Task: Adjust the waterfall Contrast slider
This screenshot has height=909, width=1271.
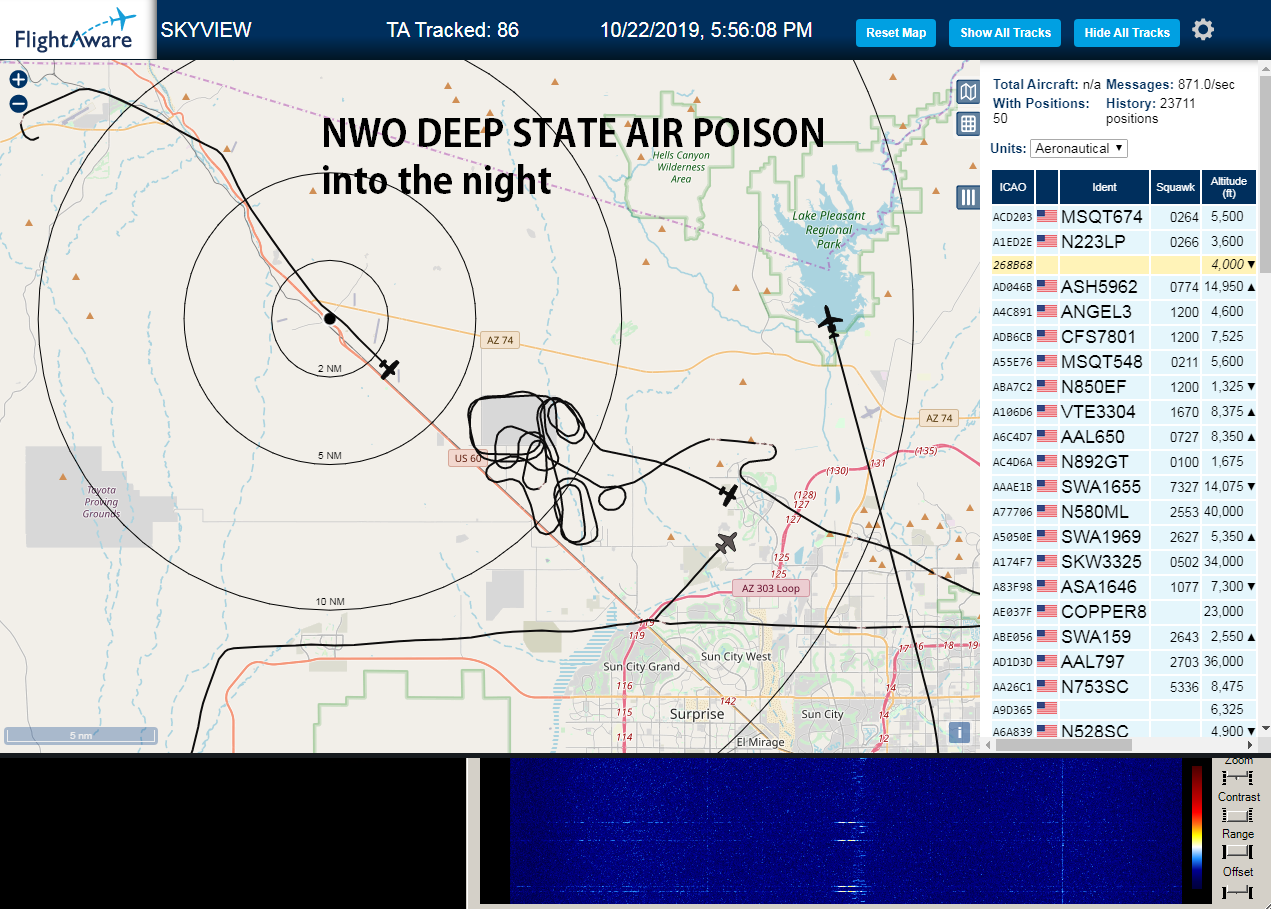Action: click(1238, 814)
